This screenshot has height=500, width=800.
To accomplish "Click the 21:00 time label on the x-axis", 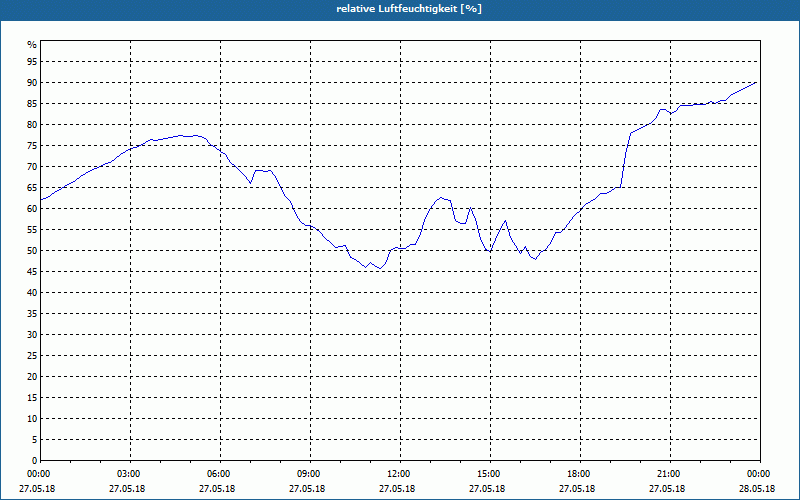I will pyautogui.click(x=670, y=474).
